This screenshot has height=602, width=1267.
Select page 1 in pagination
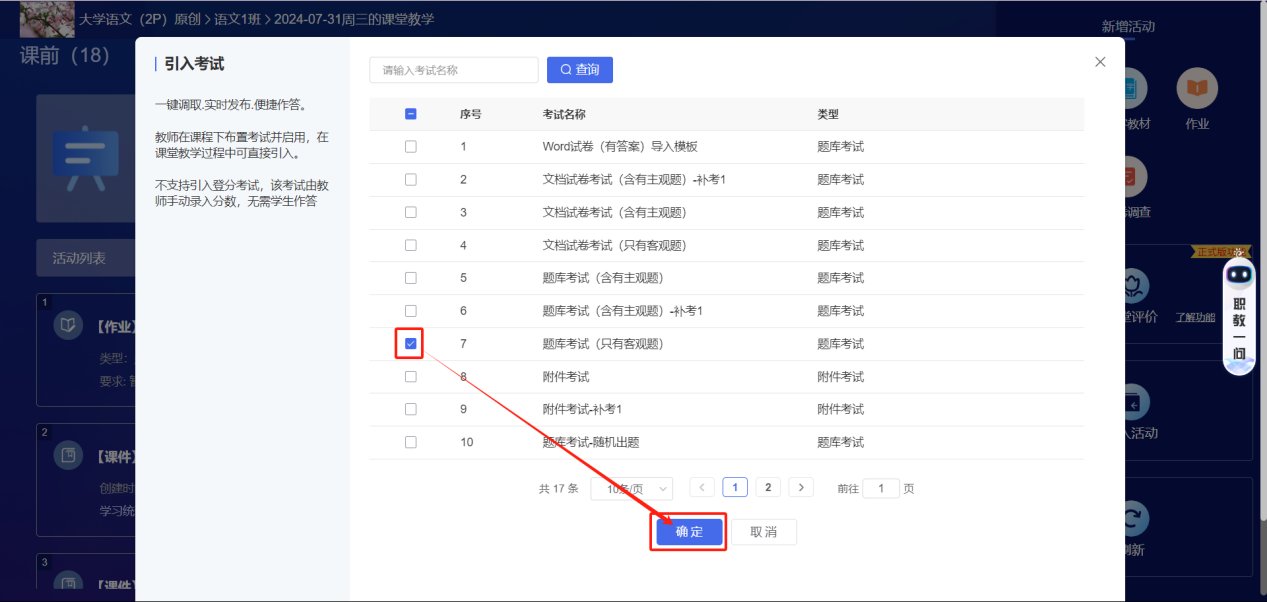[x=735, y=488]
